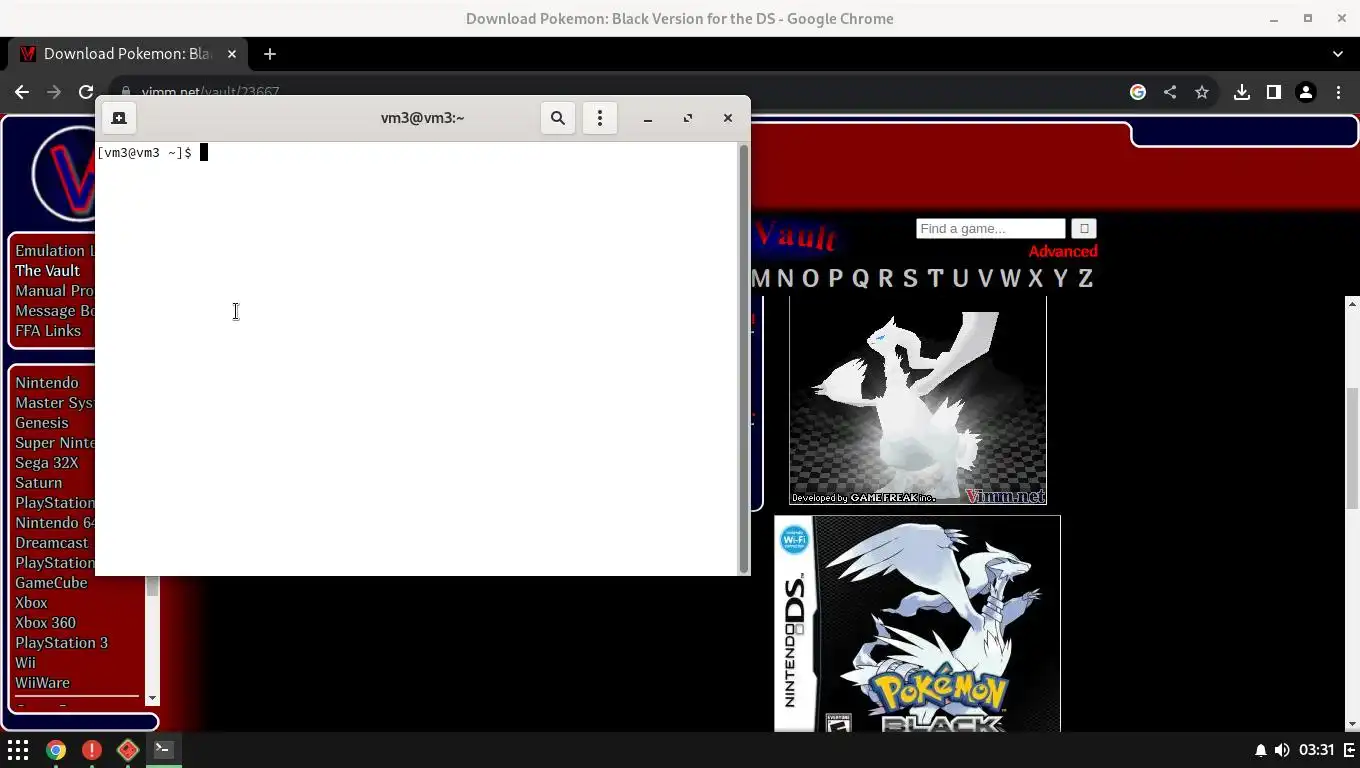Launch Chrome from the taskbar
Screen dimensions: 1360x768
[56, 750]
